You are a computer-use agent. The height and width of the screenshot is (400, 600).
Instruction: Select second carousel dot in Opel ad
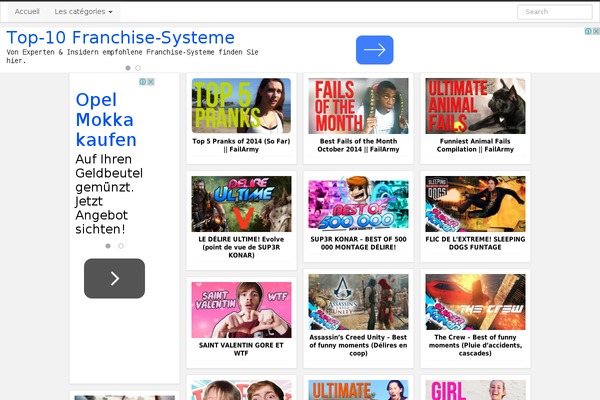coord(121,246)
